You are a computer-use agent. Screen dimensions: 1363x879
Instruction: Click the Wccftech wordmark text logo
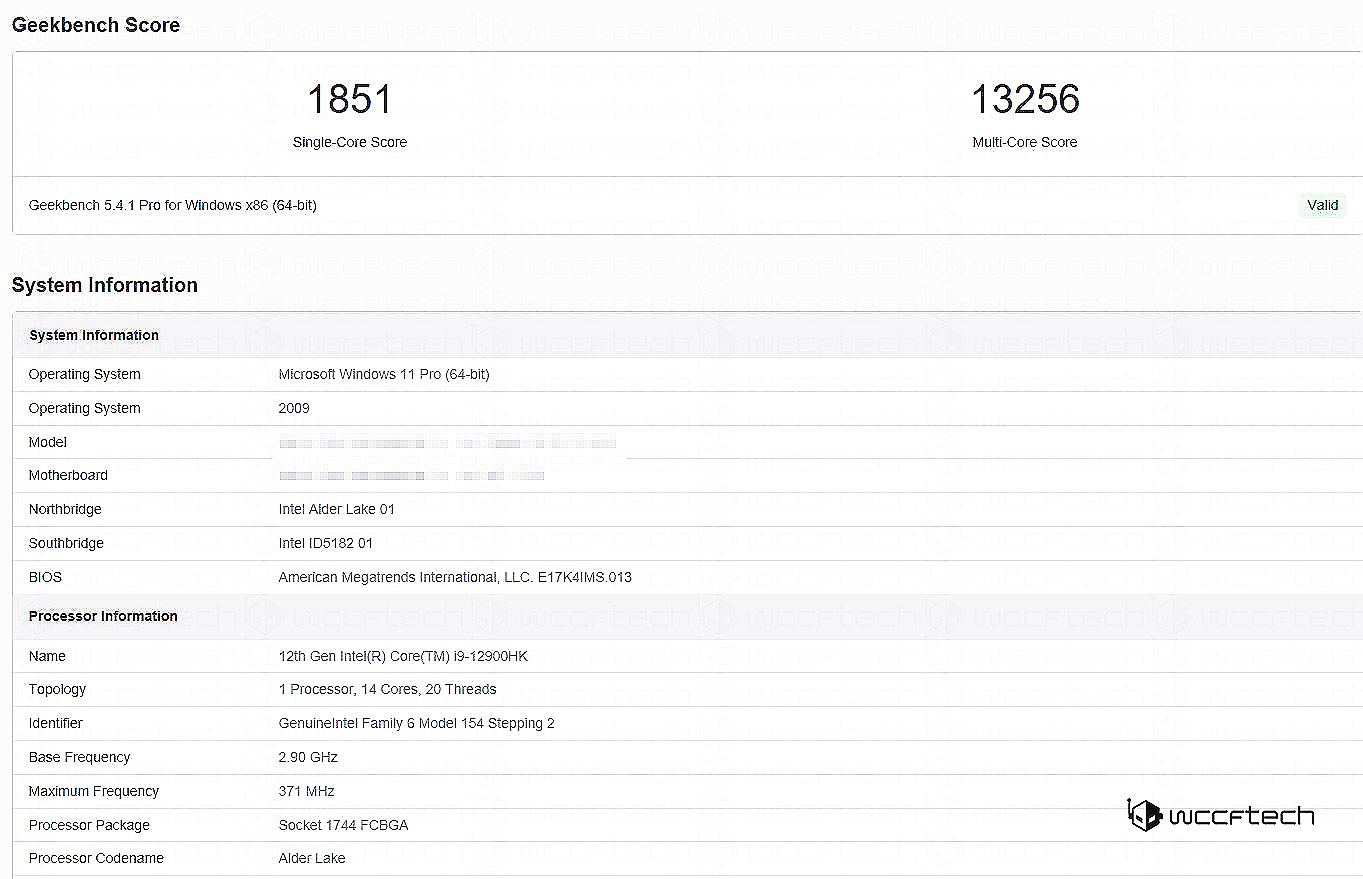click(x=1243, y=815)
